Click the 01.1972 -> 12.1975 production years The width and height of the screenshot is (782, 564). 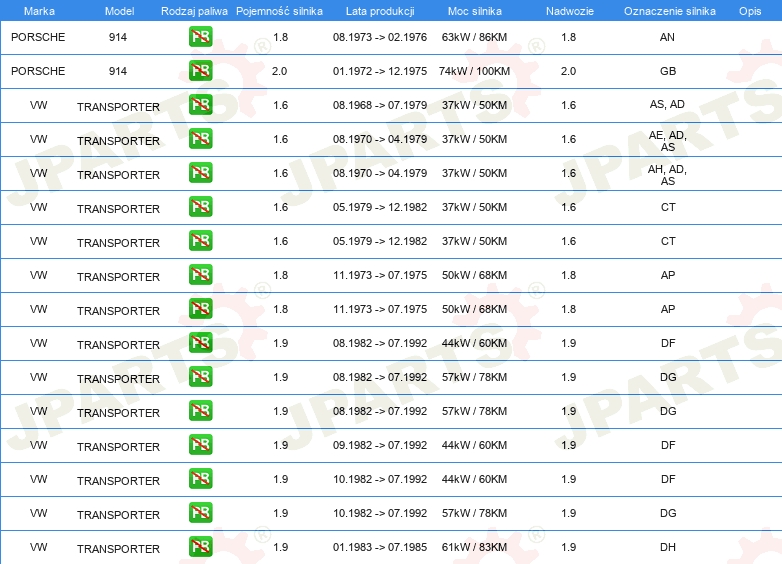coord(380,71)
